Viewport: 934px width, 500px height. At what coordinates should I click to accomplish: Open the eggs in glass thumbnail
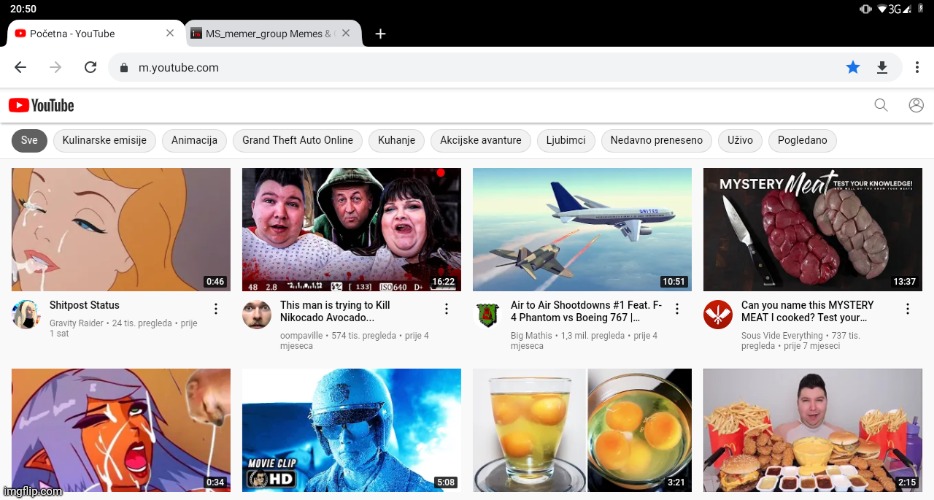point(583,430)
